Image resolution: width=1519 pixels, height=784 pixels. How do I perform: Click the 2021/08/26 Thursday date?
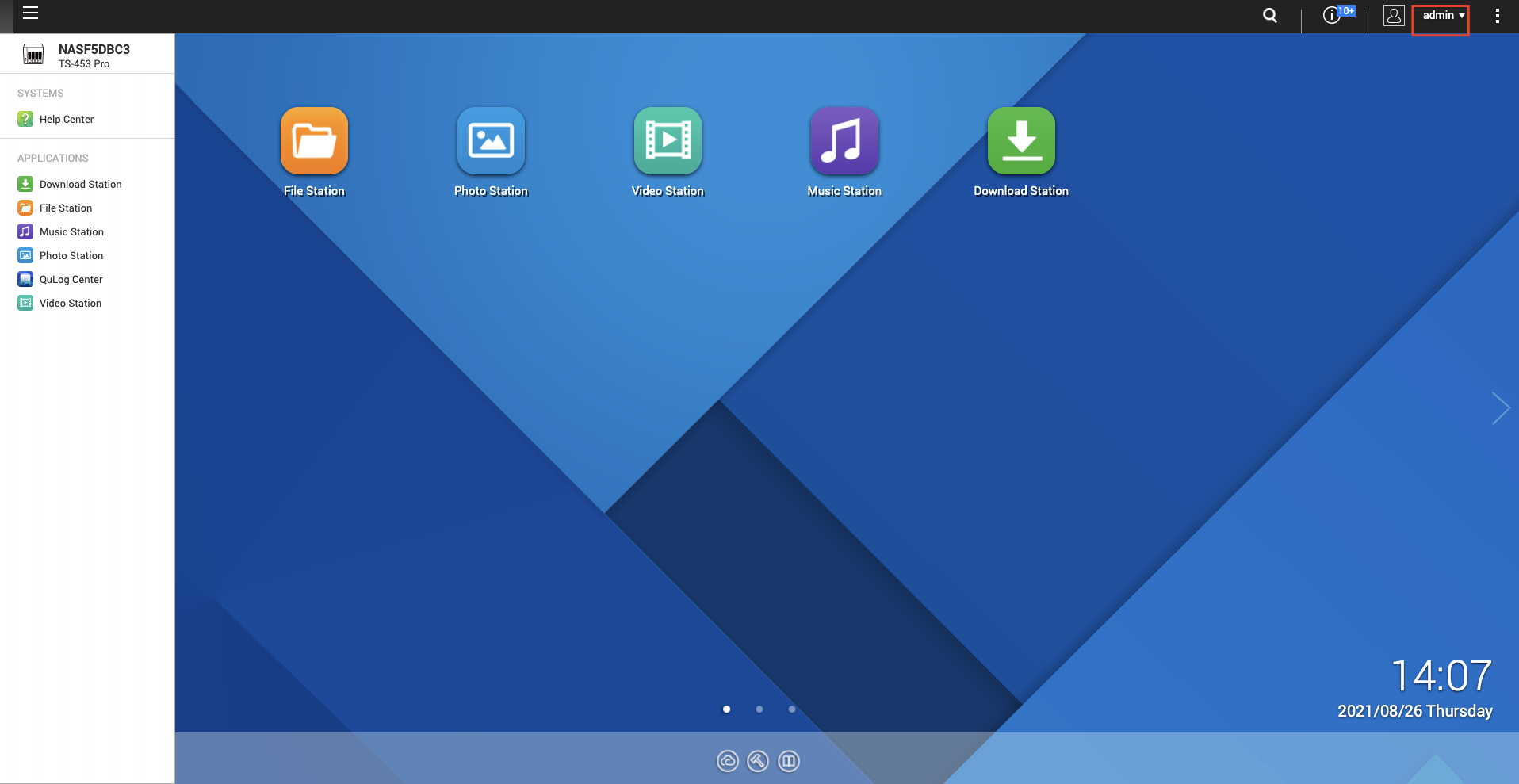point(1415,711)
